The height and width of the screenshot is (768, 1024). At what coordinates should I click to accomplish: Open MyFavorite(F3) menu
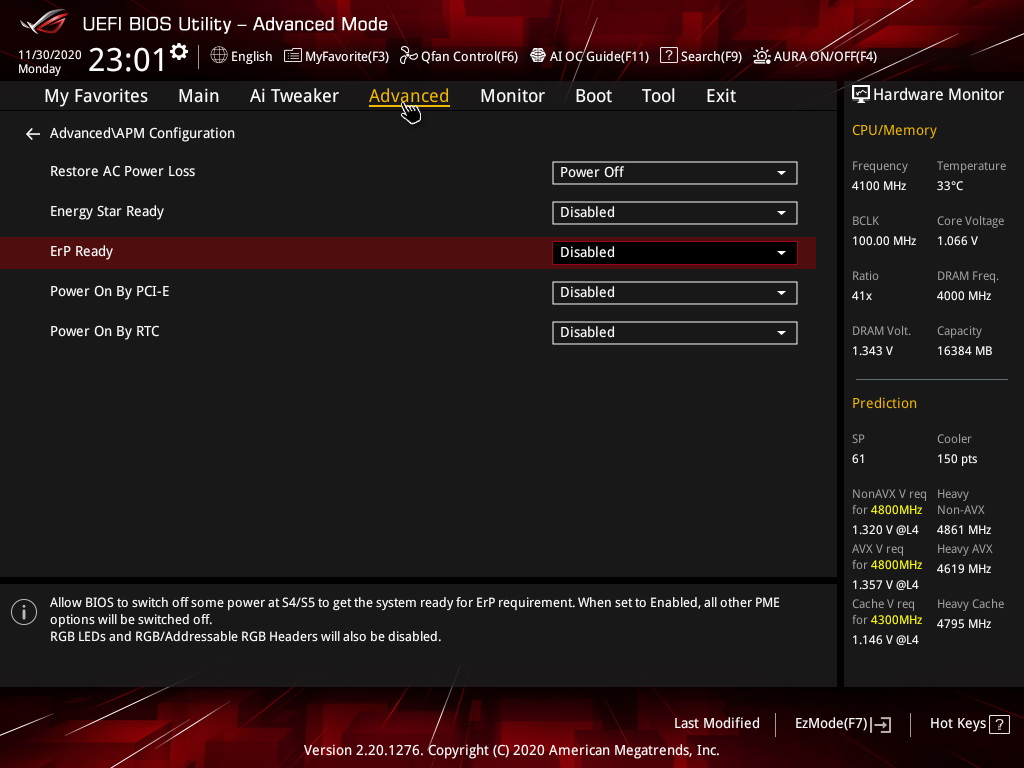click(336, 56)
